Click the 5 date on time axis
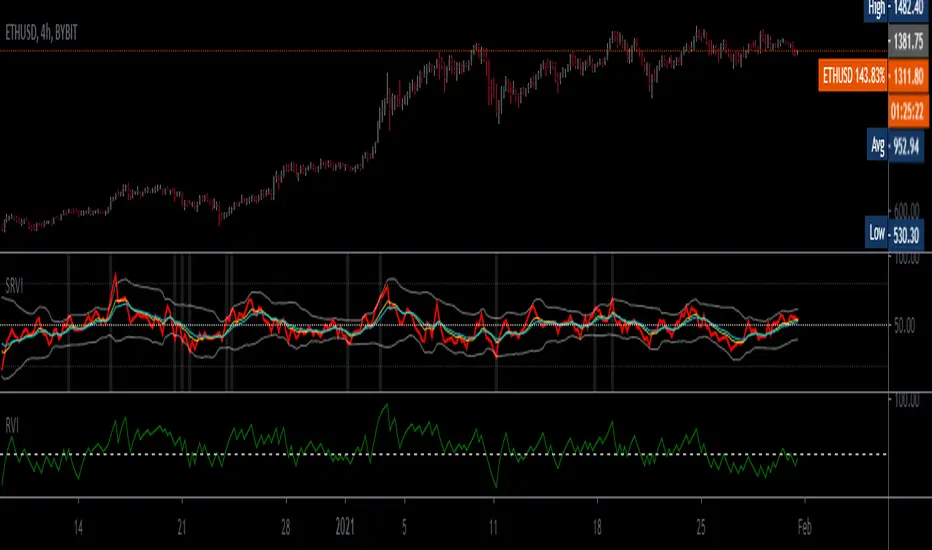The height and width of the screenshot is (550, 932). pyautogui.click(x=404, y=527)
